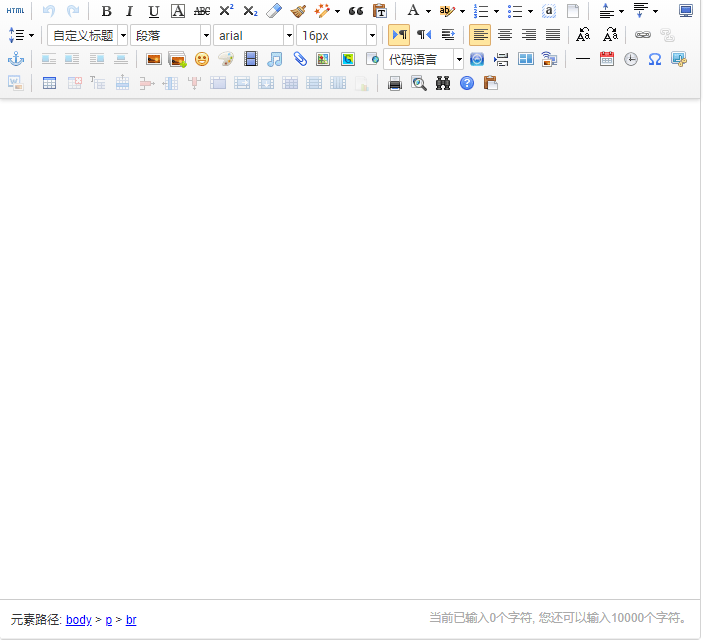703x642 pixels.
Task: Toggle left-to-right text direction
Action: pyautogui.click(x=399, y=35)
